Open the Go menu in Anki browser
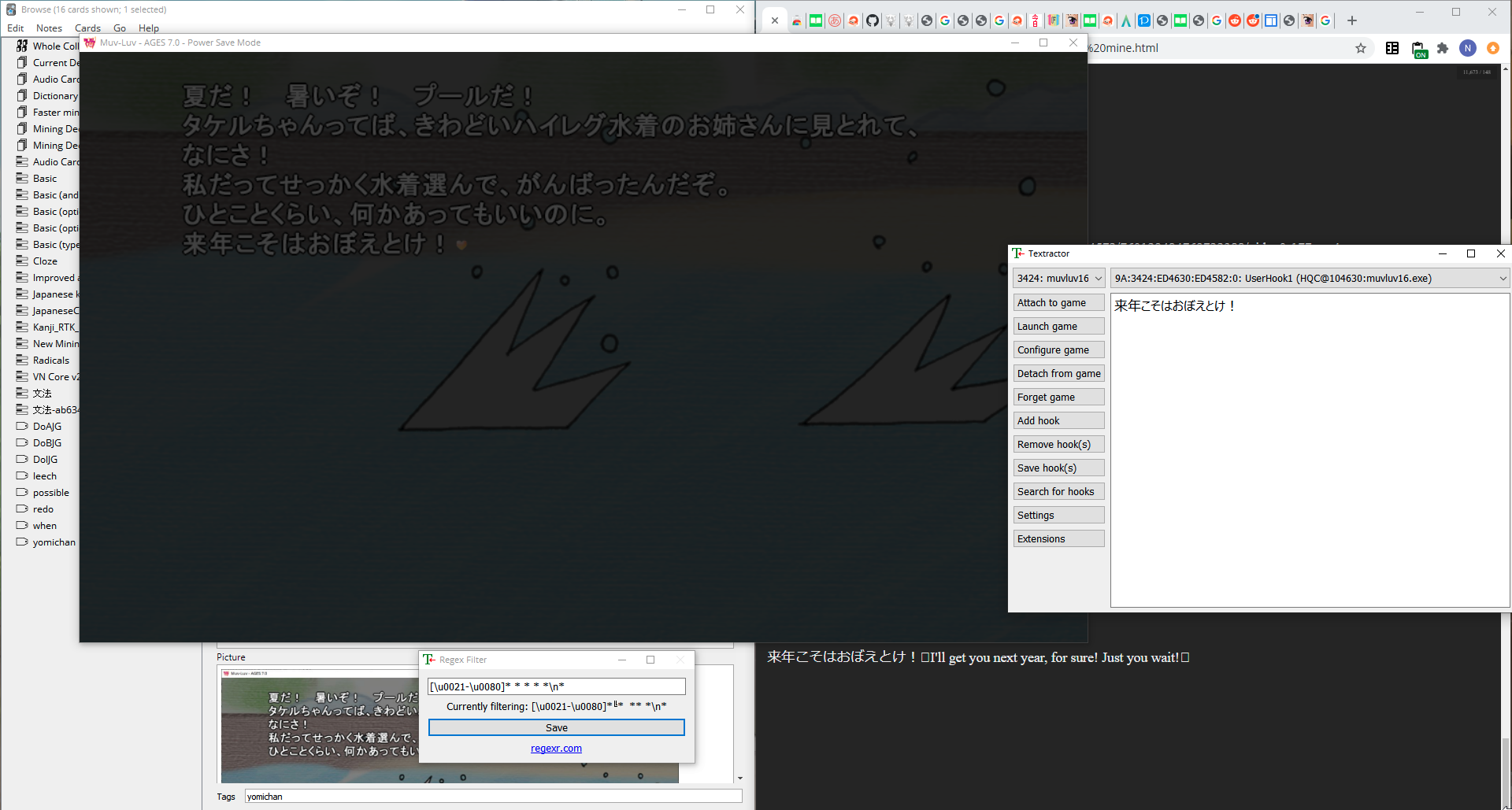This screenshot has height=810, width=1512. [120, 28]
